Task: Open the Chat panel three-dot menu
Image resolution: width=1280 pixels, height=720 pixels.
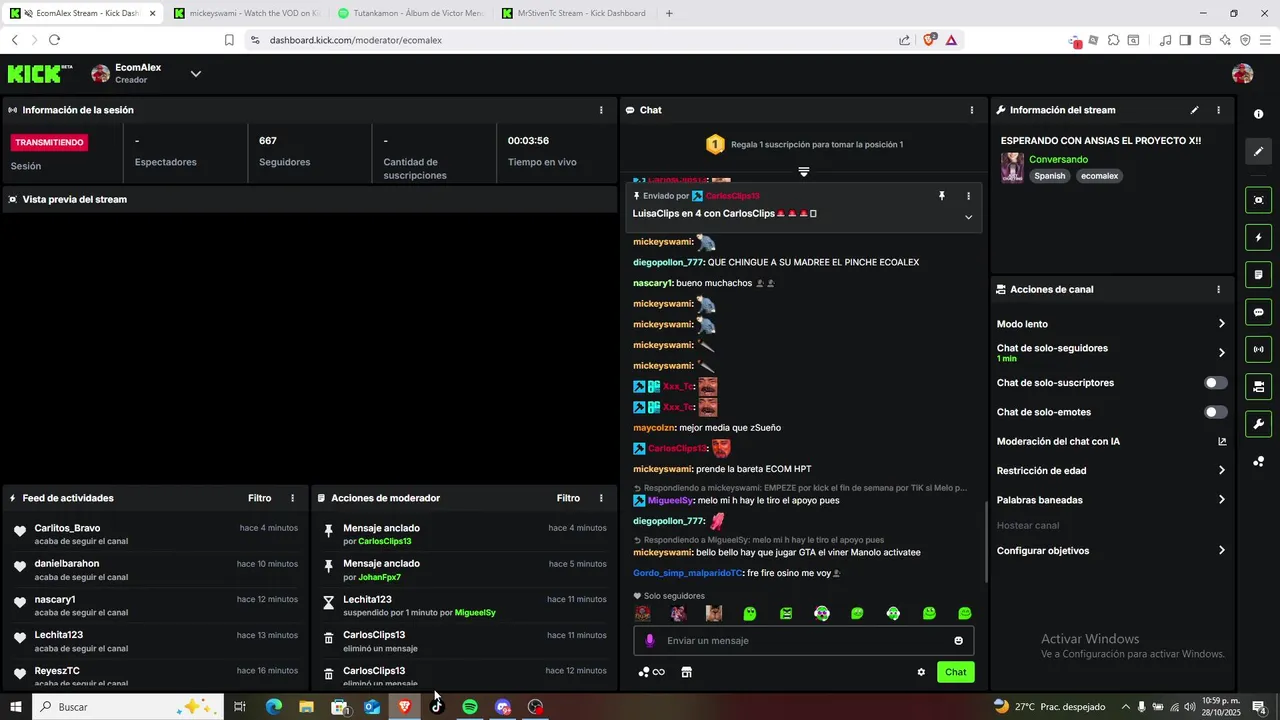Action: (972, 110)
